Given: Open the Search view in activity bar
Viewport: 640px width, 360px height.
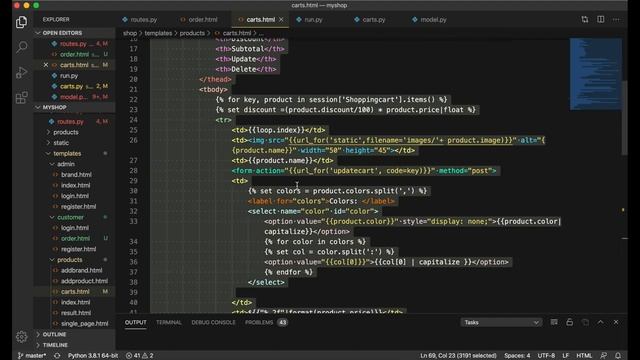Looking at the screenshot, I should 22,47.
